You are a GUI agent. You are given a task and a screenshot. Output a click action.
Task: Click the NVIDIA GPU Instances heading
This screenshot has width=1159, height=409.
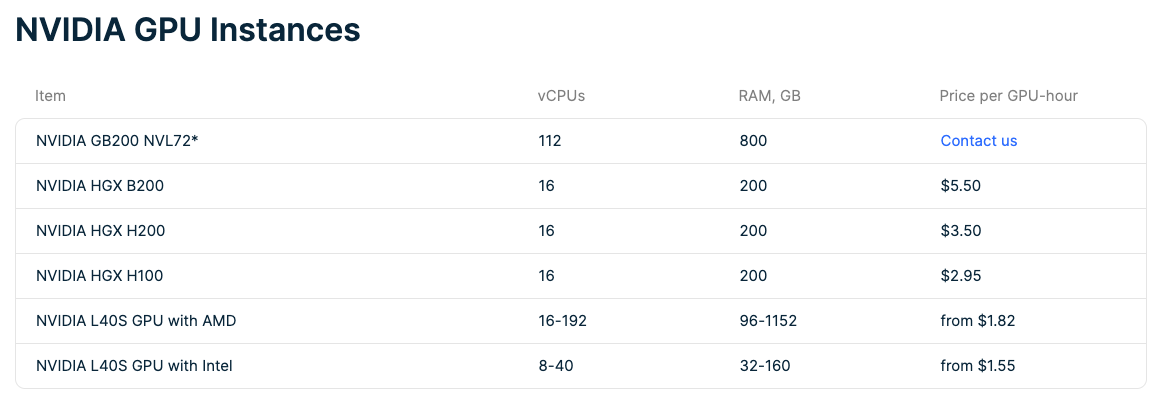click(x=188, y=29)
